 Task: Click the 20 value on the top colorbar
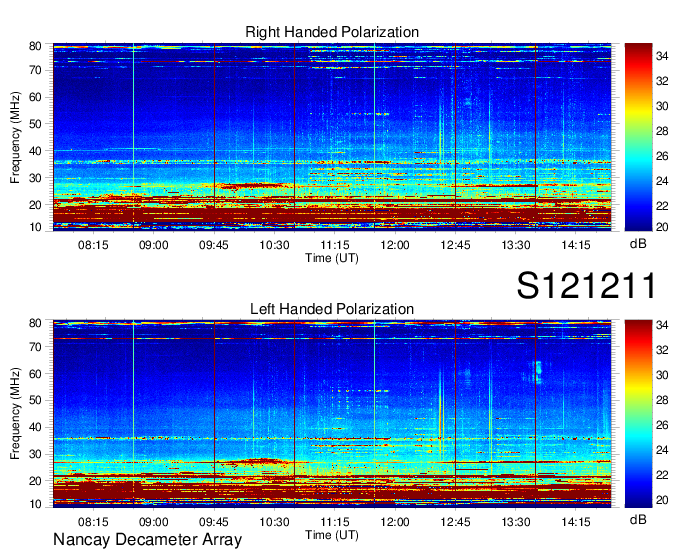point(662,227)
